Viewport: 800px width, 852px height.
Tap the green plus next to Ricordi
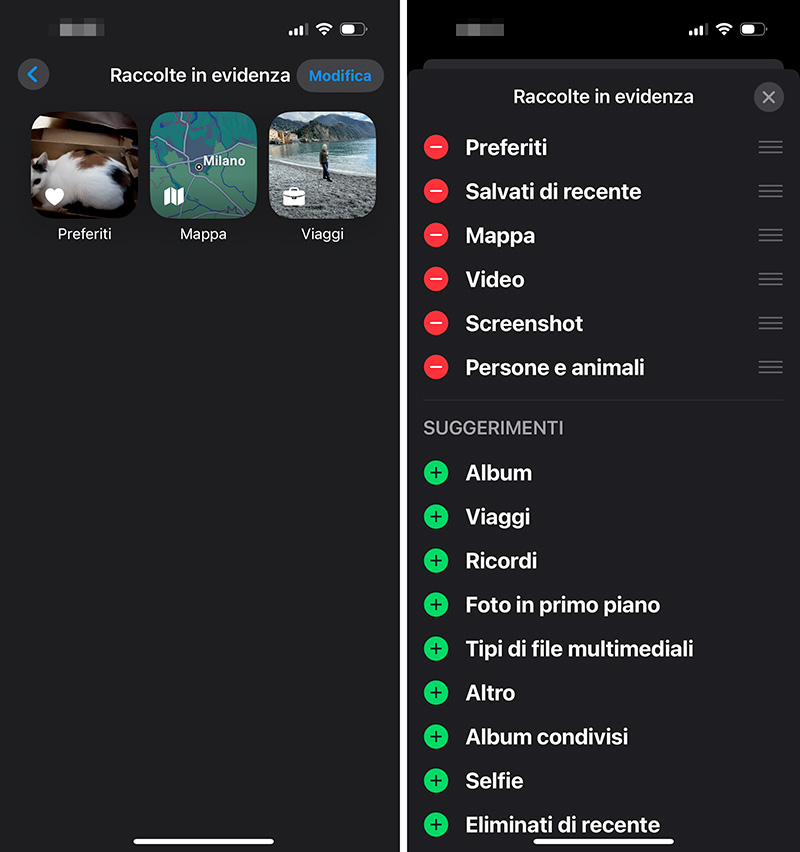(x=436, y=561)
